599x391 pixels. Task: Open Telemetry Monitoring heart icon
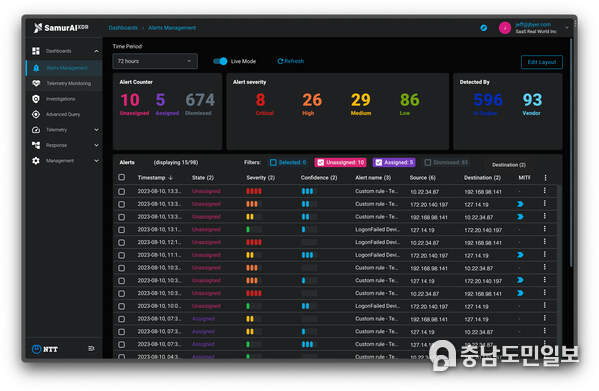coord(36,83)
